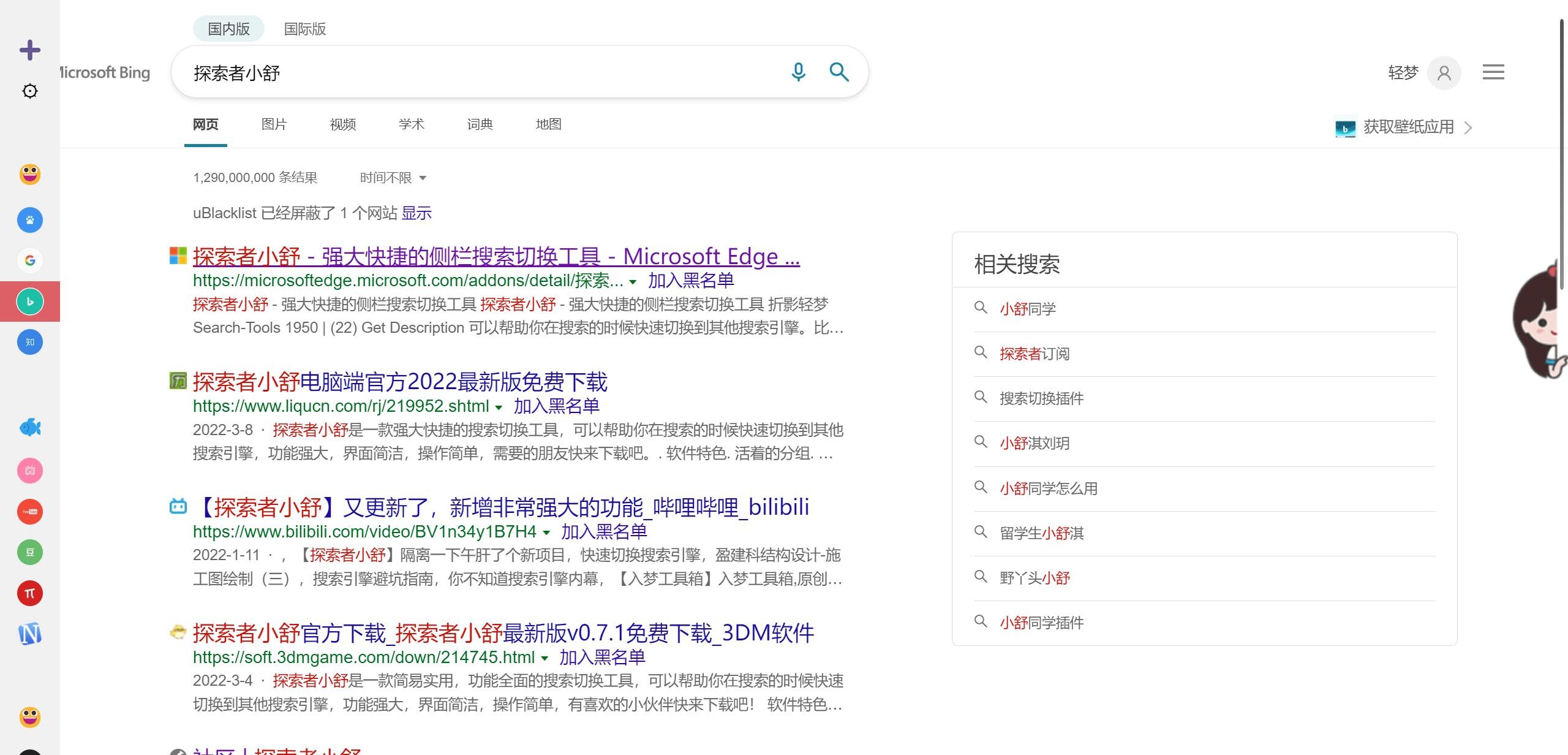
Task: Click the Bing wallpaper app thumbnail icon
Action: point(1345,127)
